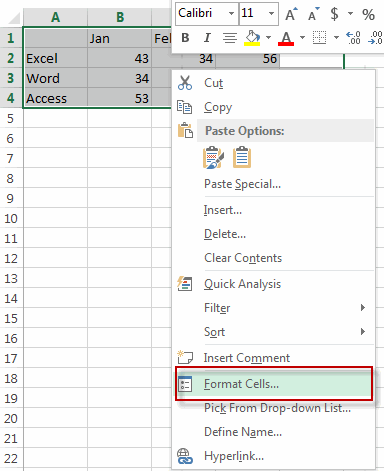The image size is (384, 471).
Task: Open the Calibri font name dropdown
Action: point(231,14)
